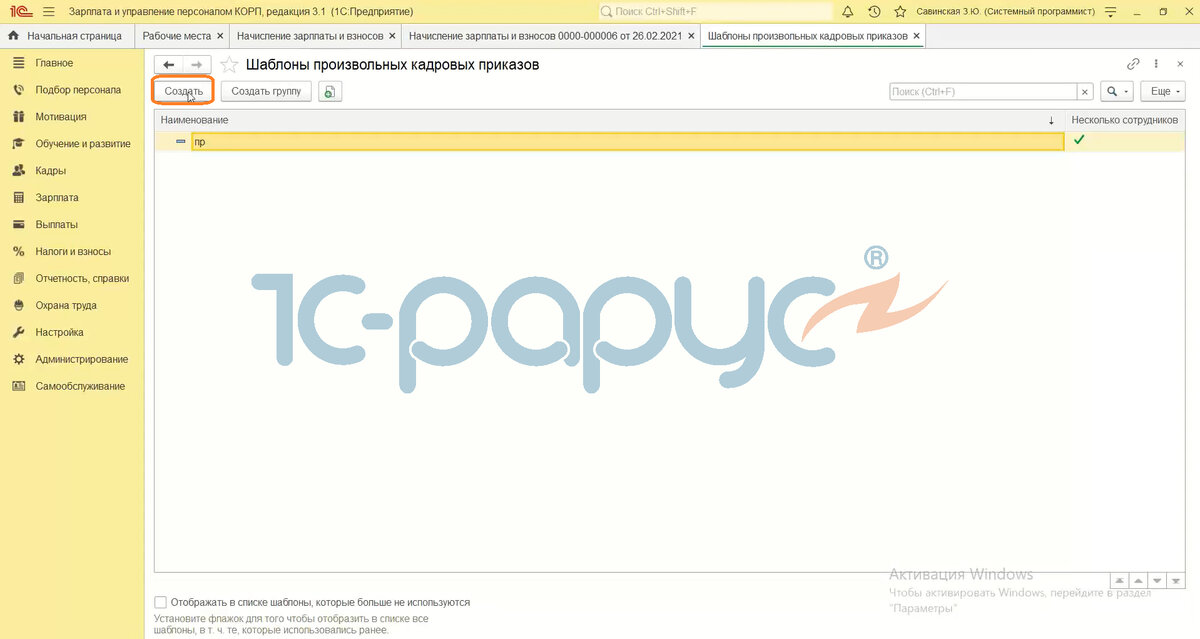Image resolution: width=1200 pixels, height=639 pixels.
Task: Close the form with small x icon
Action: coord(1180,63)
